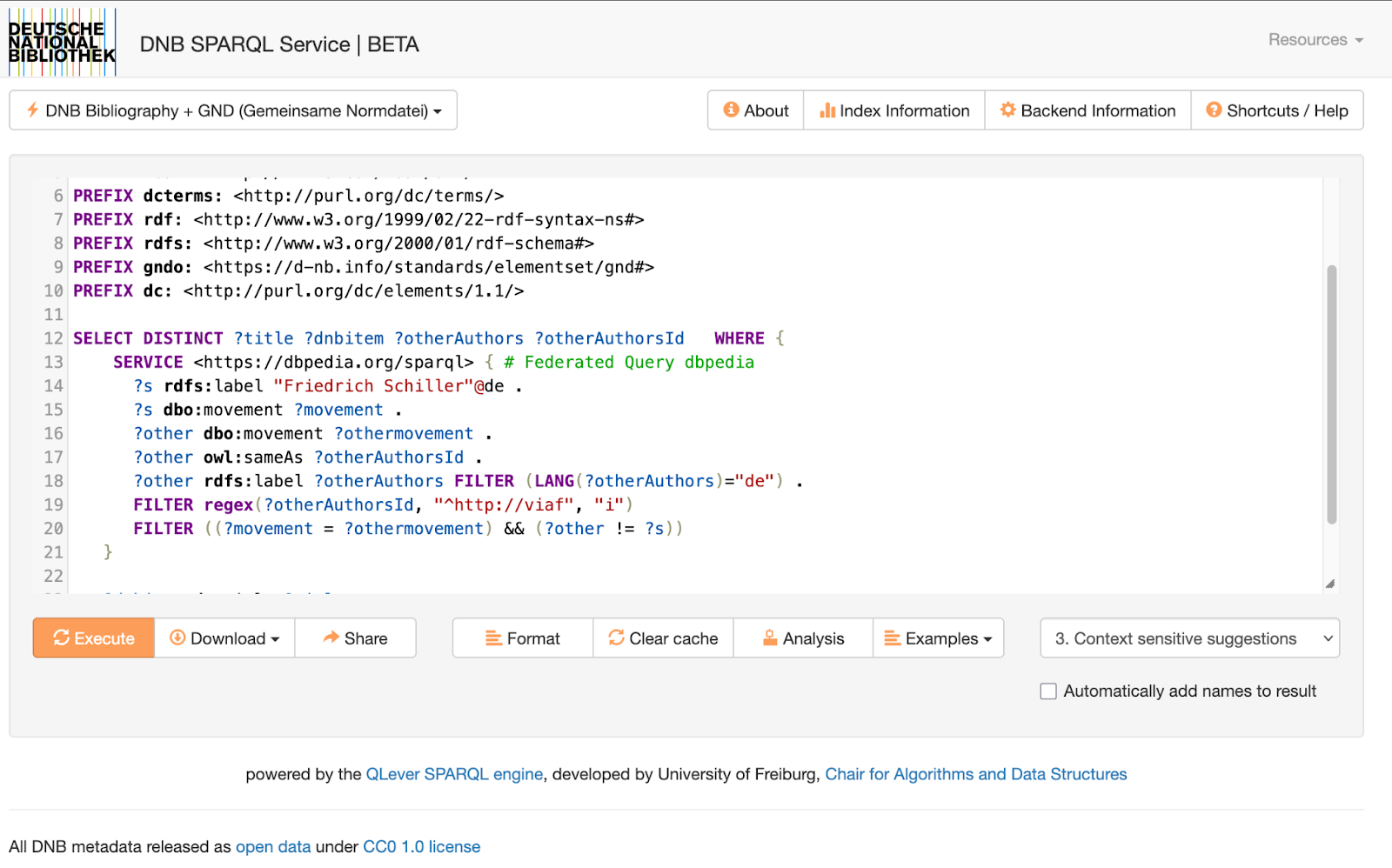This screenshot has width=1392, height=868.
Task: Click the Share arrow icon
Action: (331, 638)
